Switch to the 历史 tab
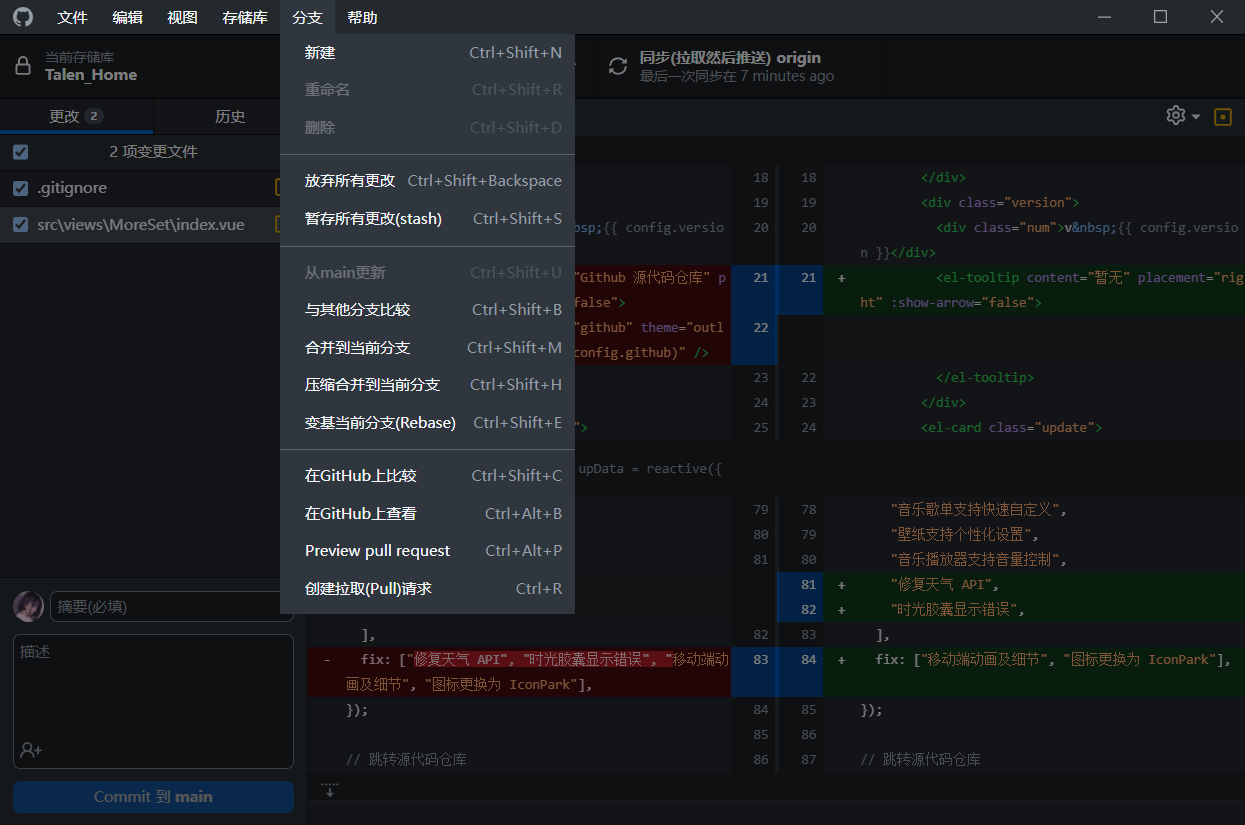1245x825 pixels. point(230,116)
